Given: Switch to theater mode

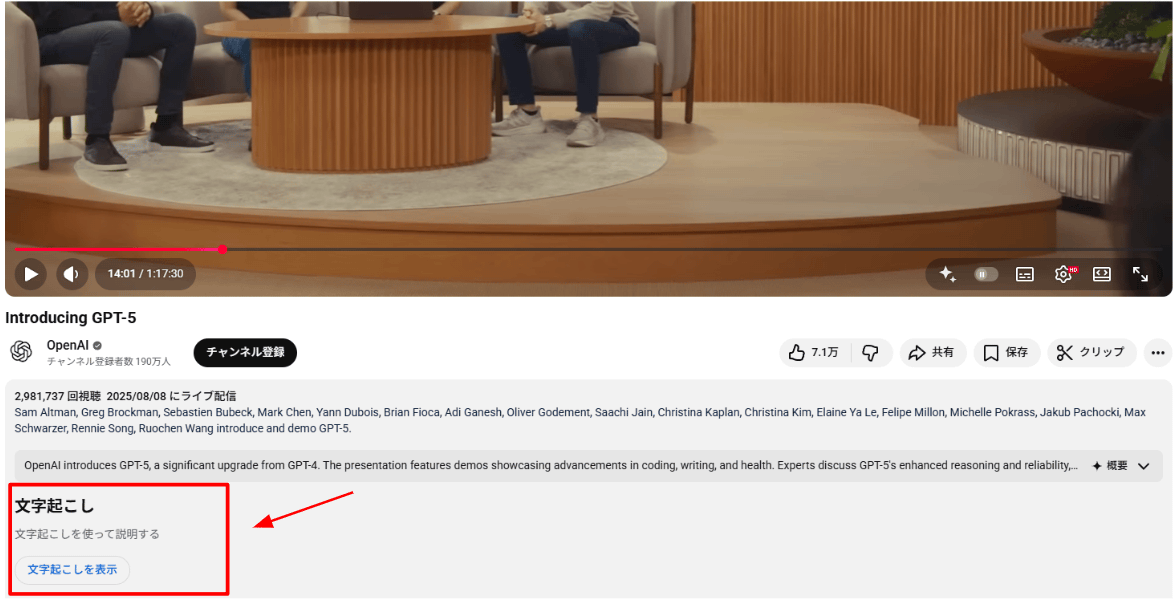Looking at the screenshot, I should coord(1101,274).
